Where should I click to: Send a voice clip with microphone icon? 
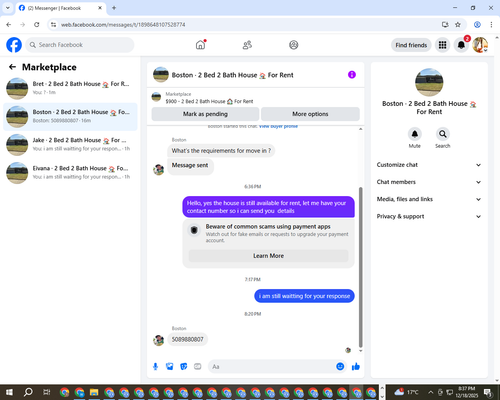point(155,367)
